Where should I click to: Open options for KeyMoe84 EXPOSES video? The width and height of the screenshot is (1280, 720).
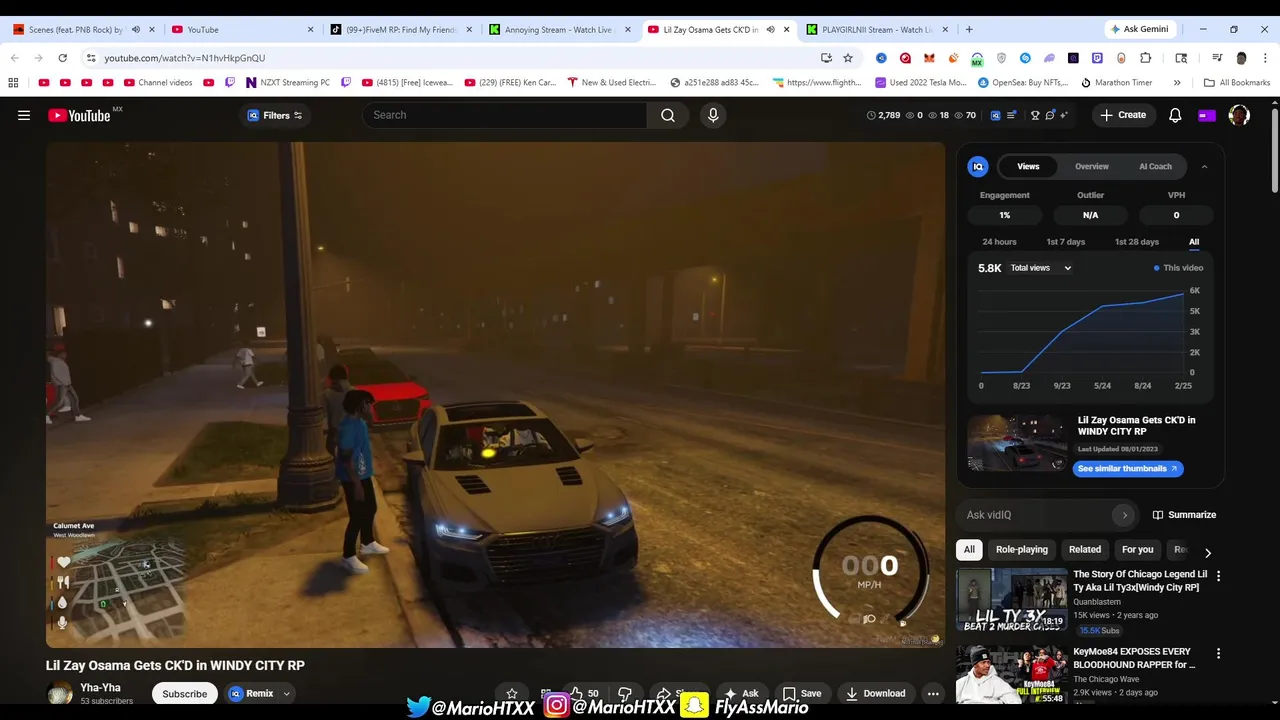(x=1218, y=653)
